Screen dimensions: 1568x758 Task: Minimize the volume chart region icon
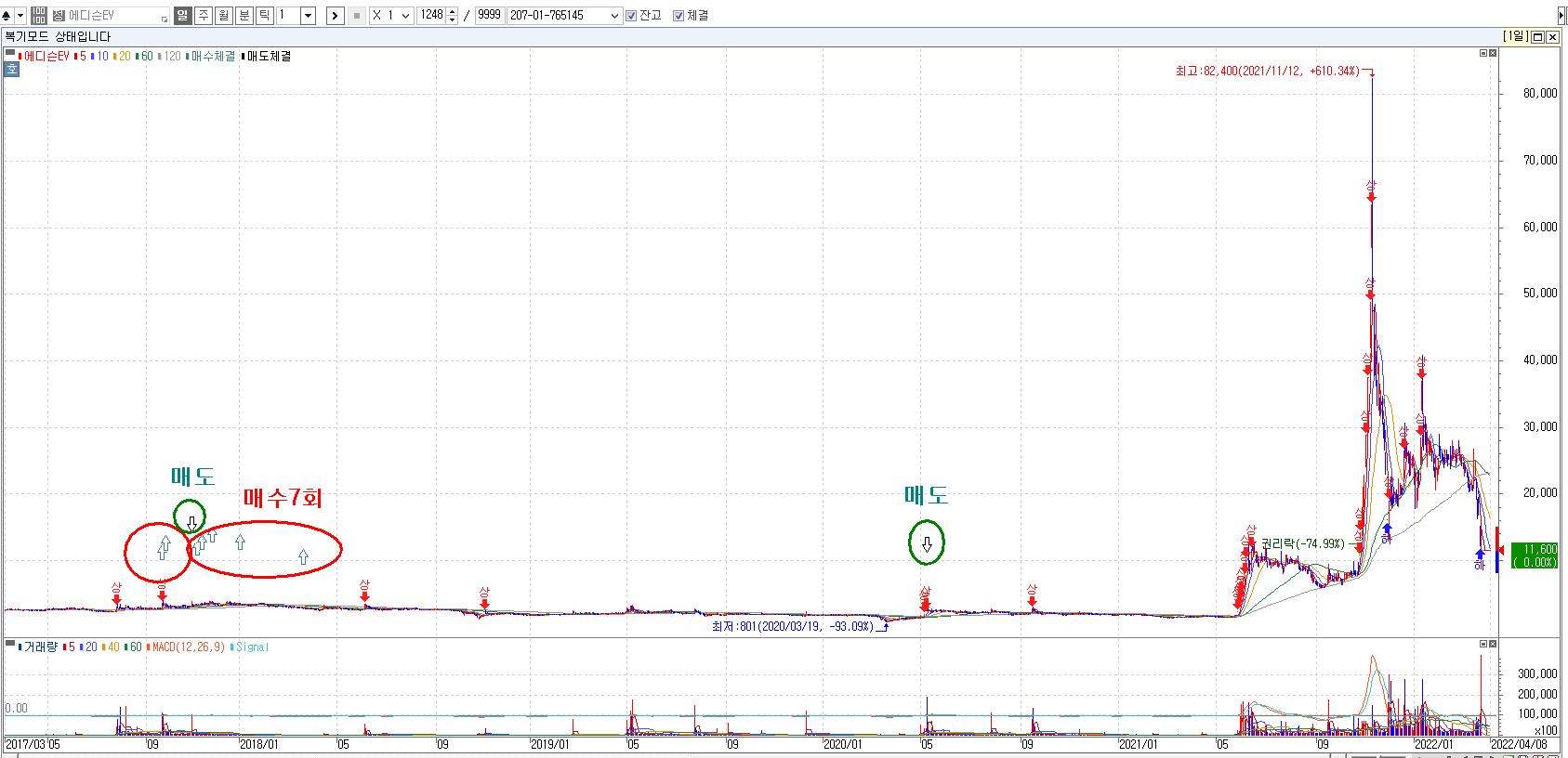pos(1483,643)
